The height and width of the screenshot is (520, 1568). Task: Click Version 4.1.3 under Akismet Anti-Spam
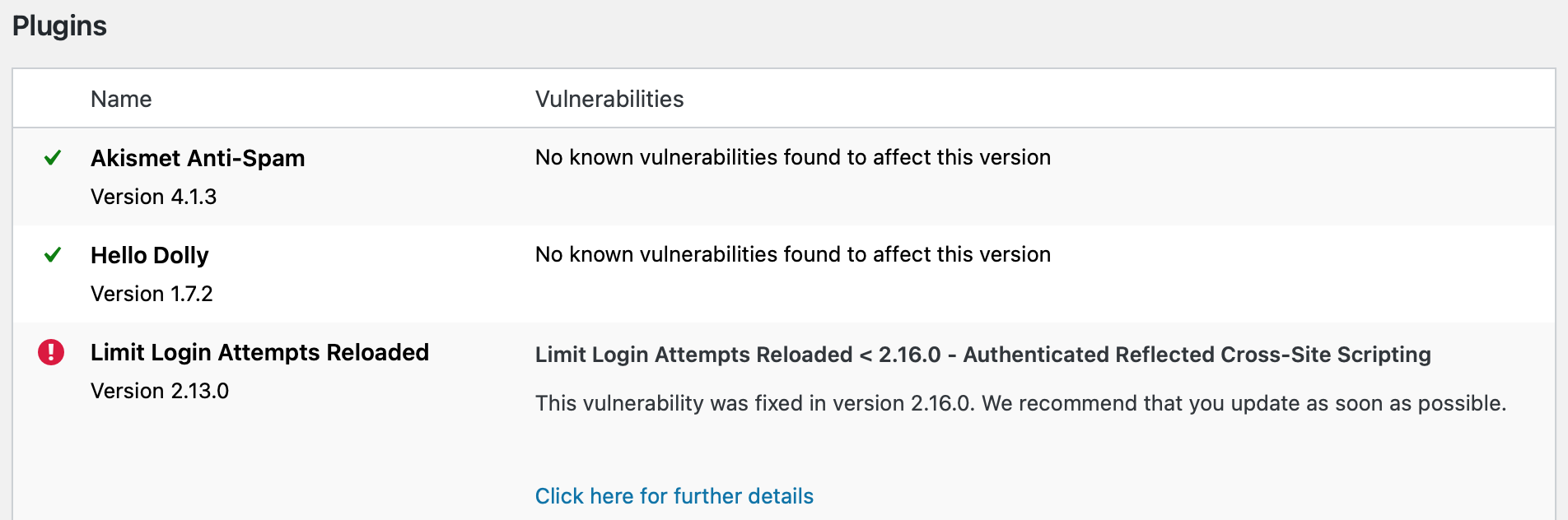point(153,197)
